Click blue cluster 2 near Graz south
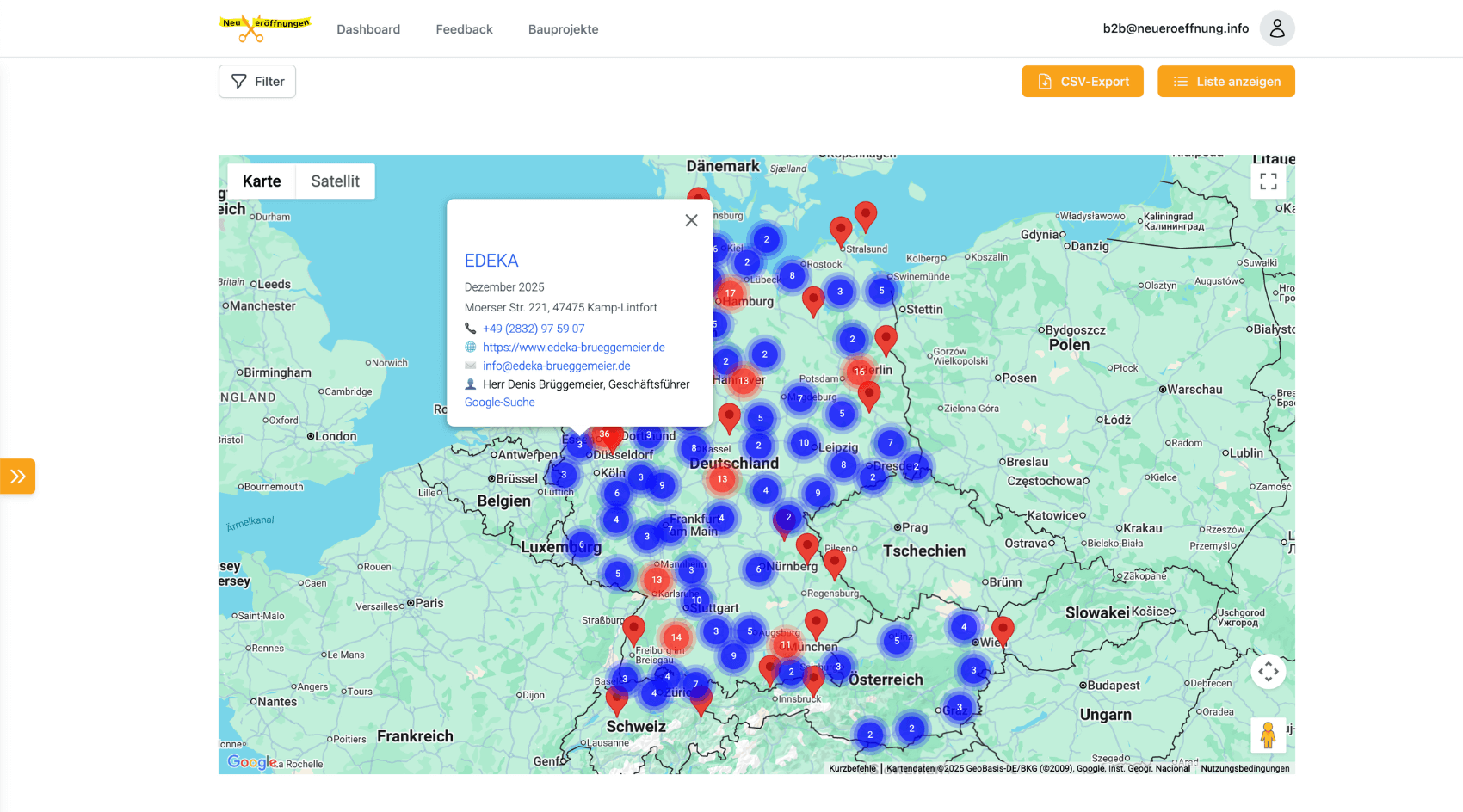 911,729
